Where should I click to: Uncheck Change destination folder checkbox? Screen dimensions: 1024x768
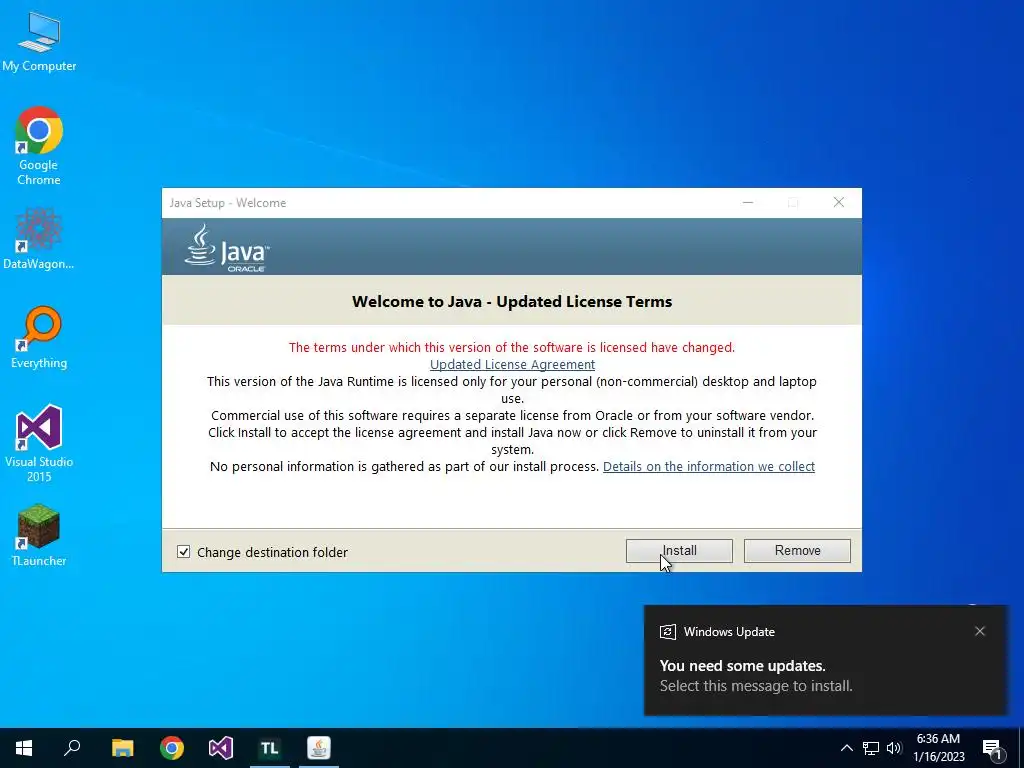184,552
